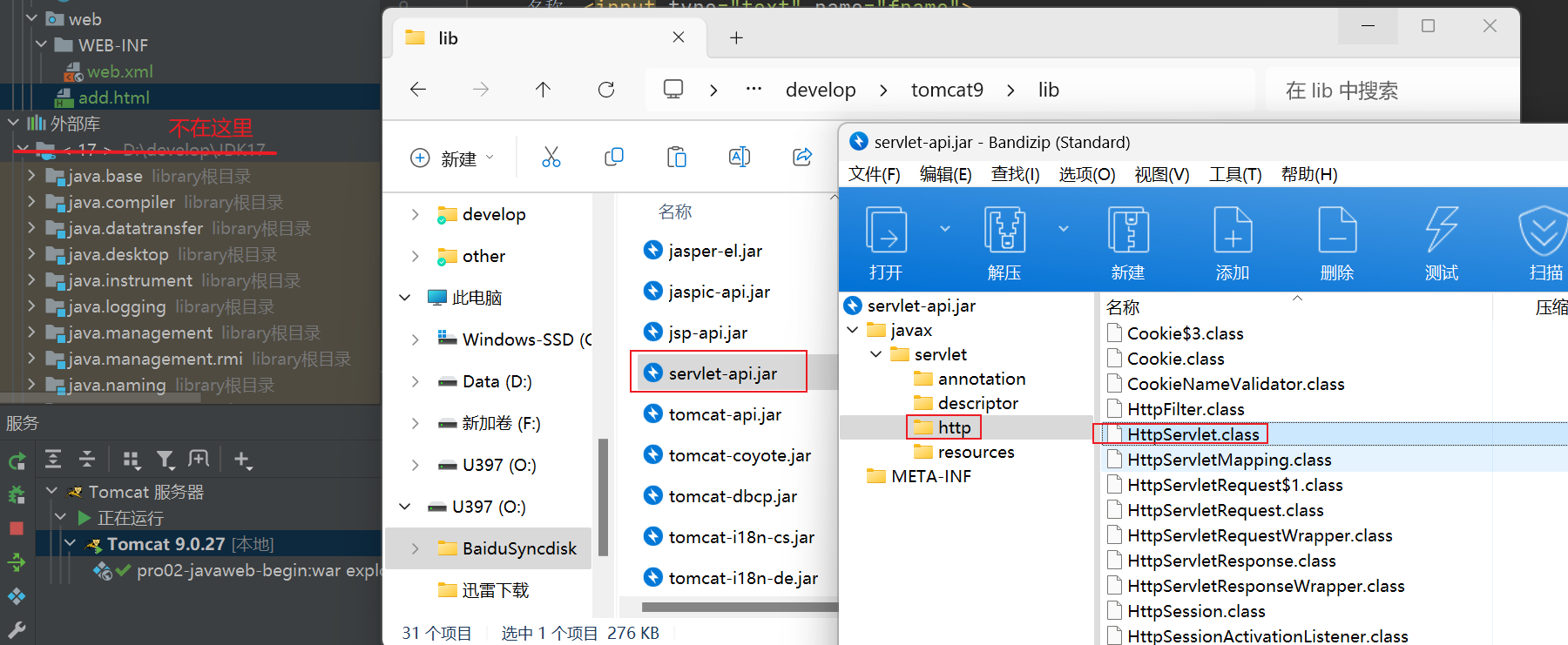Image resolution: width=1568 pixels, height=645 pixels.
Task: Expand all in Services toolbar
Action: click(x=53, y=459)
